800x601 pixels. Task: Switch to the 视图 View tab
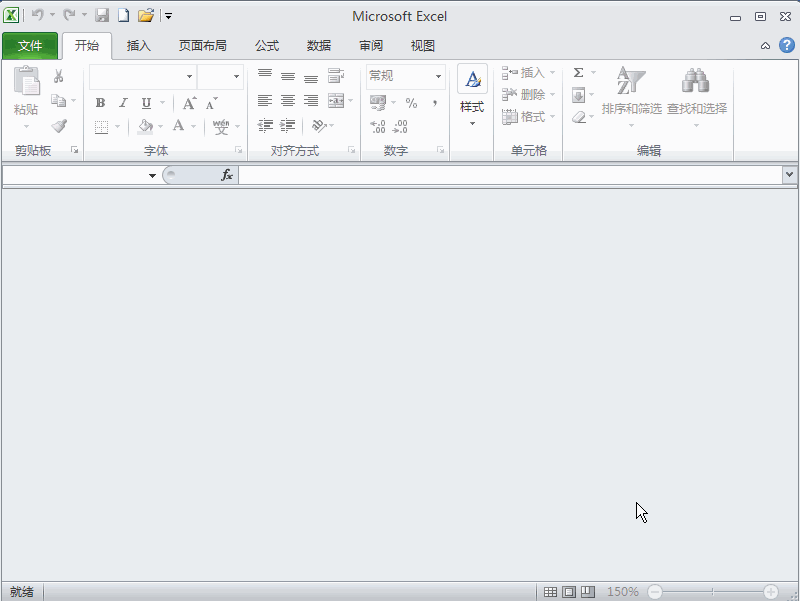(422, 46)
